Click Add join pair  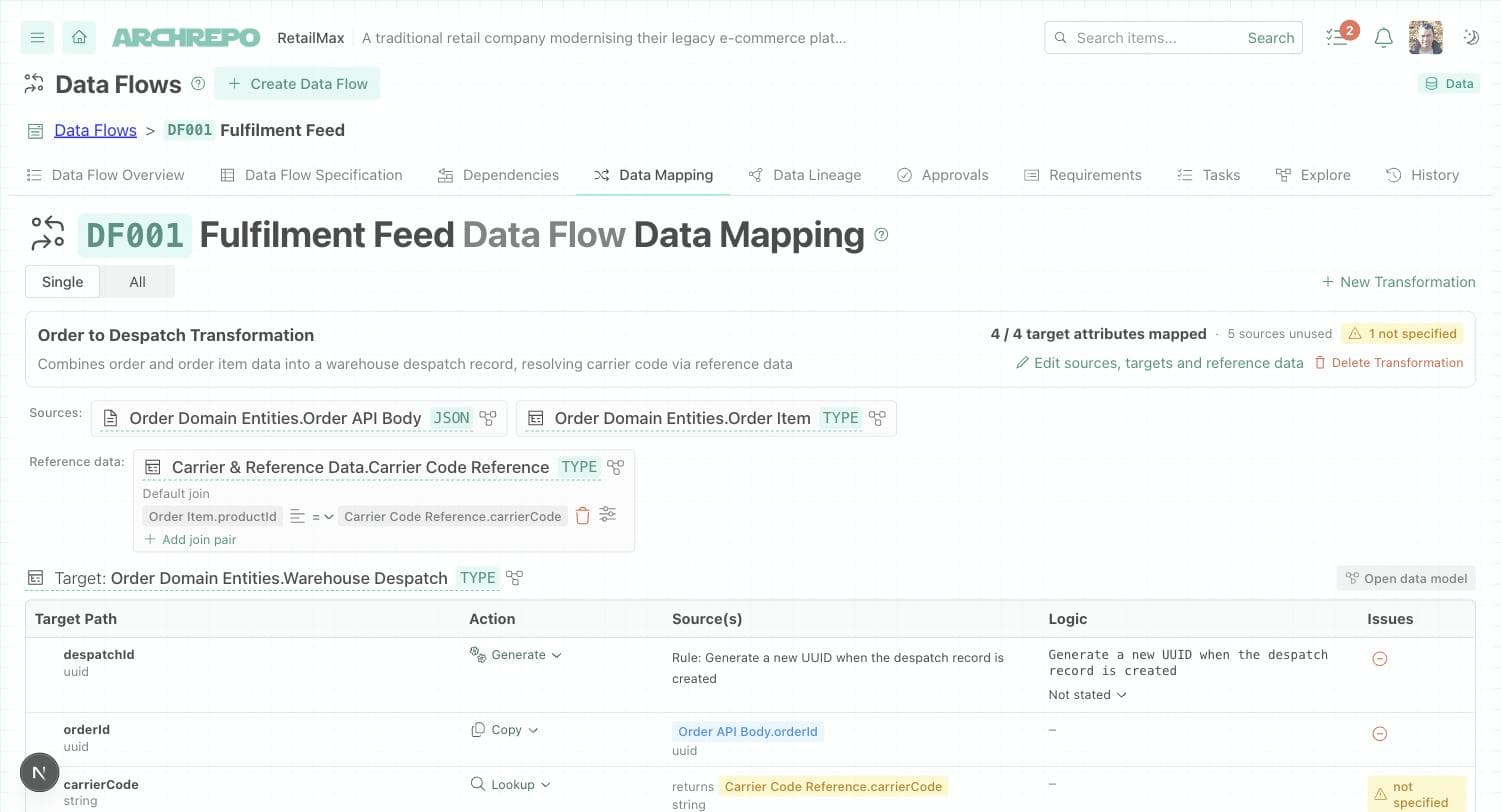(190, 540)
